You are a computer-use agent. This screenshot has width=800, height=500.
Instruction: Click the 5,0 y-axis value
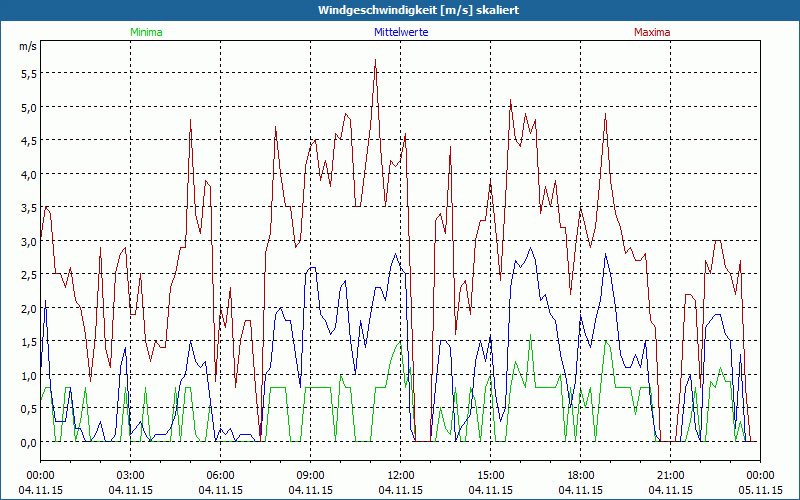(29, 107)
